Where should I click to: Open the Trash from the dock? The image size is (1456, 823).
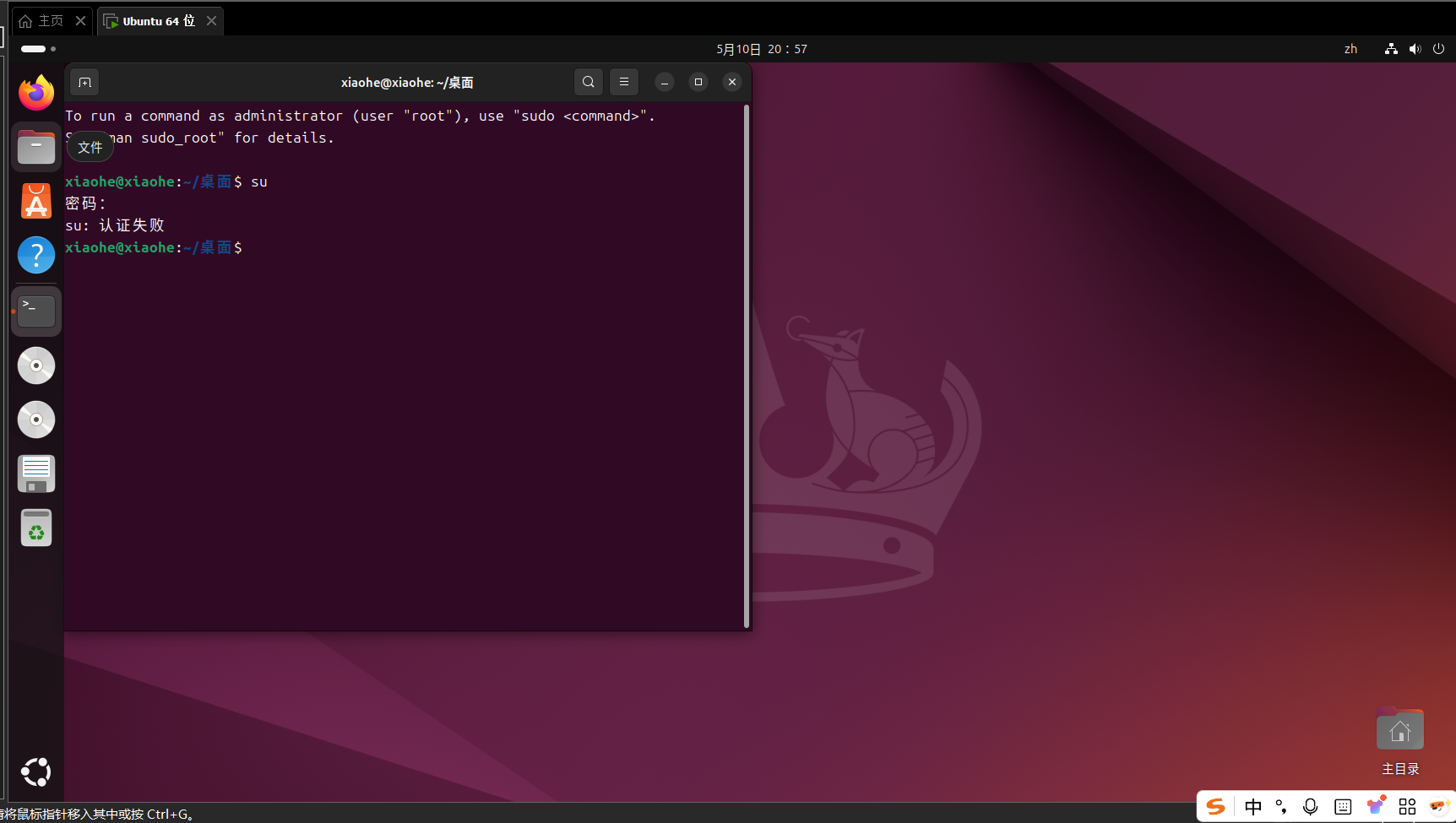click(35, 528)
